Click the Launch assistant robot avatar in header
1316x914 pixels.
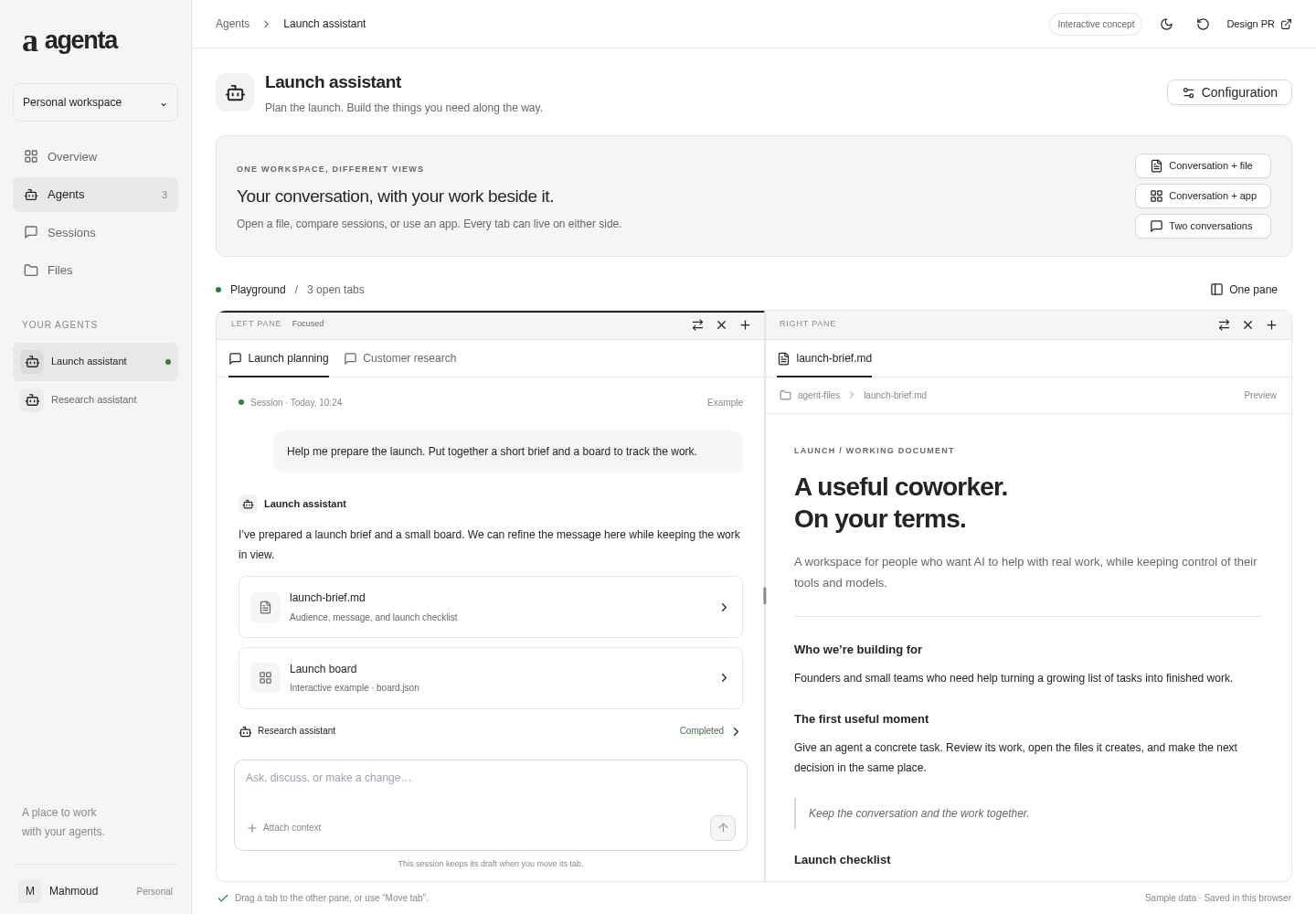click(235, 92)
